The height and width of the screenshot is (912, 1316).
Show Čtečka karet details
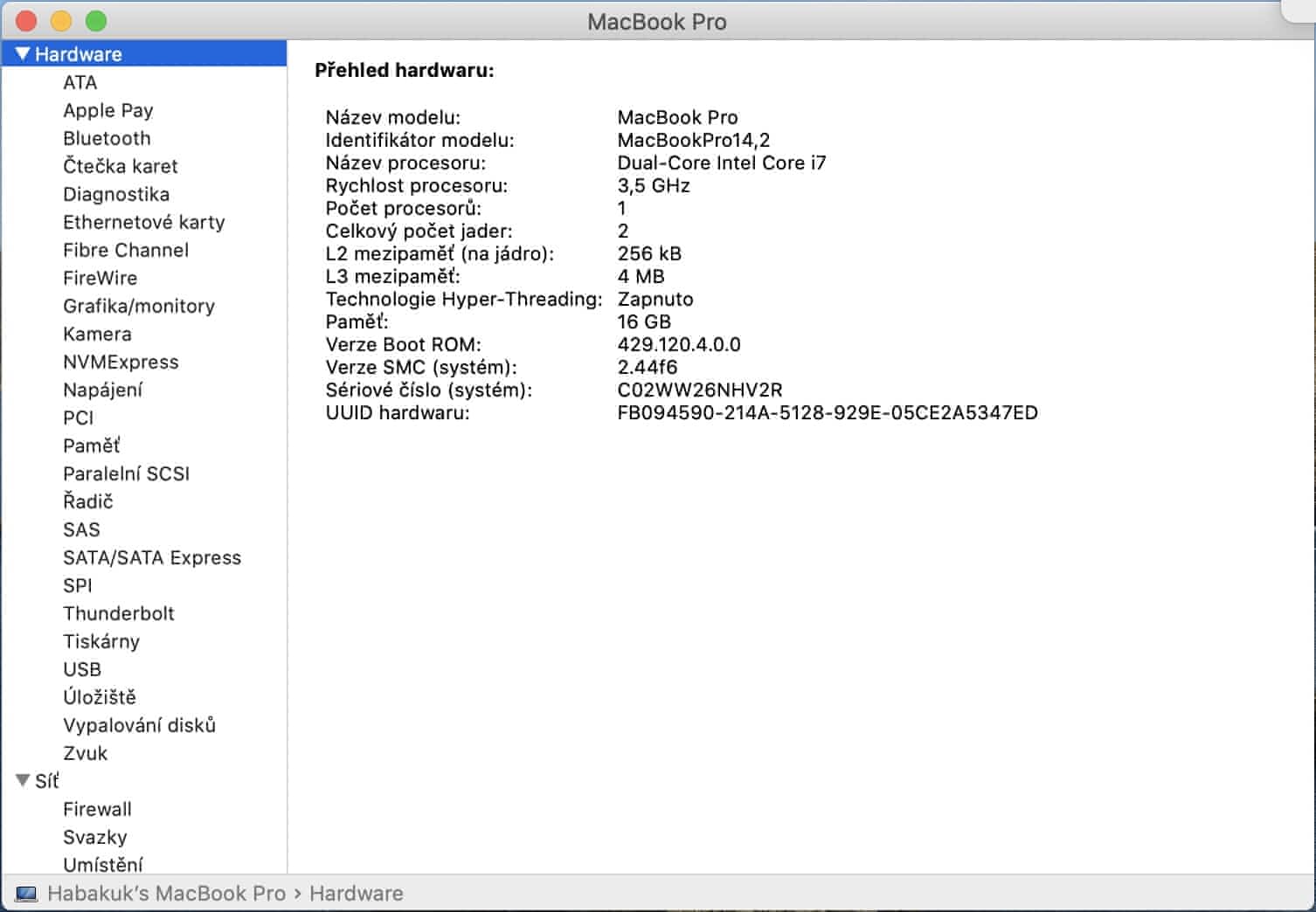[x=120, y=166]
